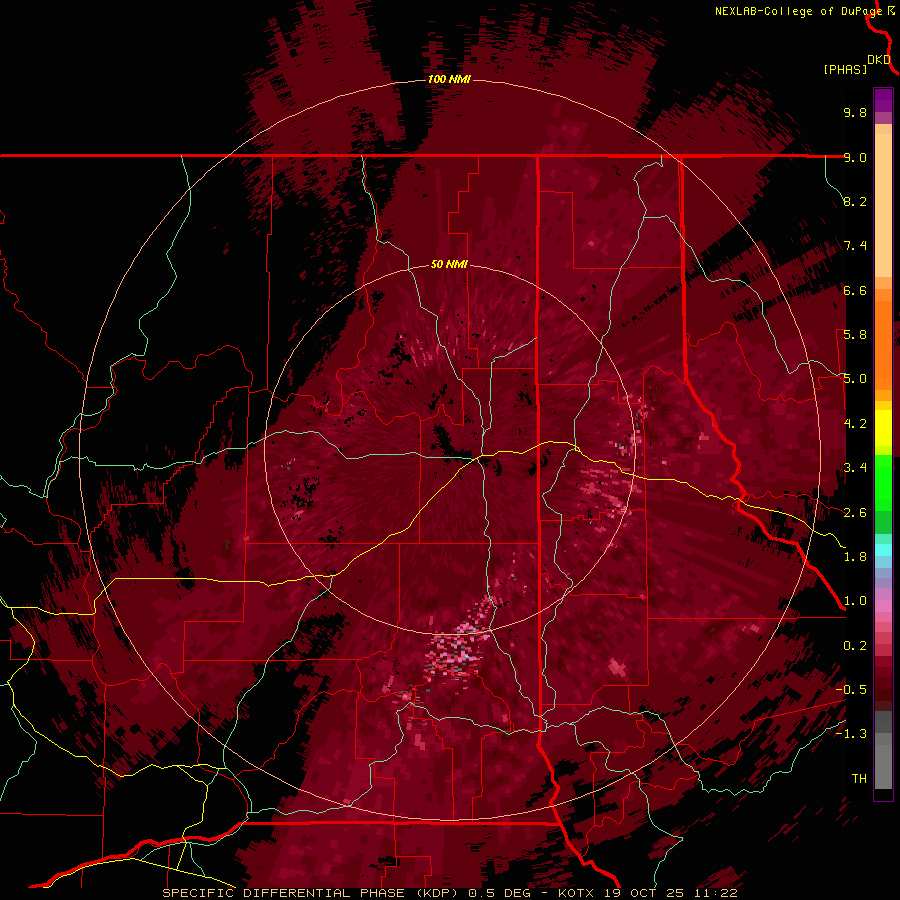900x900 pixels.
Task: Click the 3.4 legend value
Action: (x=855, y=468)
